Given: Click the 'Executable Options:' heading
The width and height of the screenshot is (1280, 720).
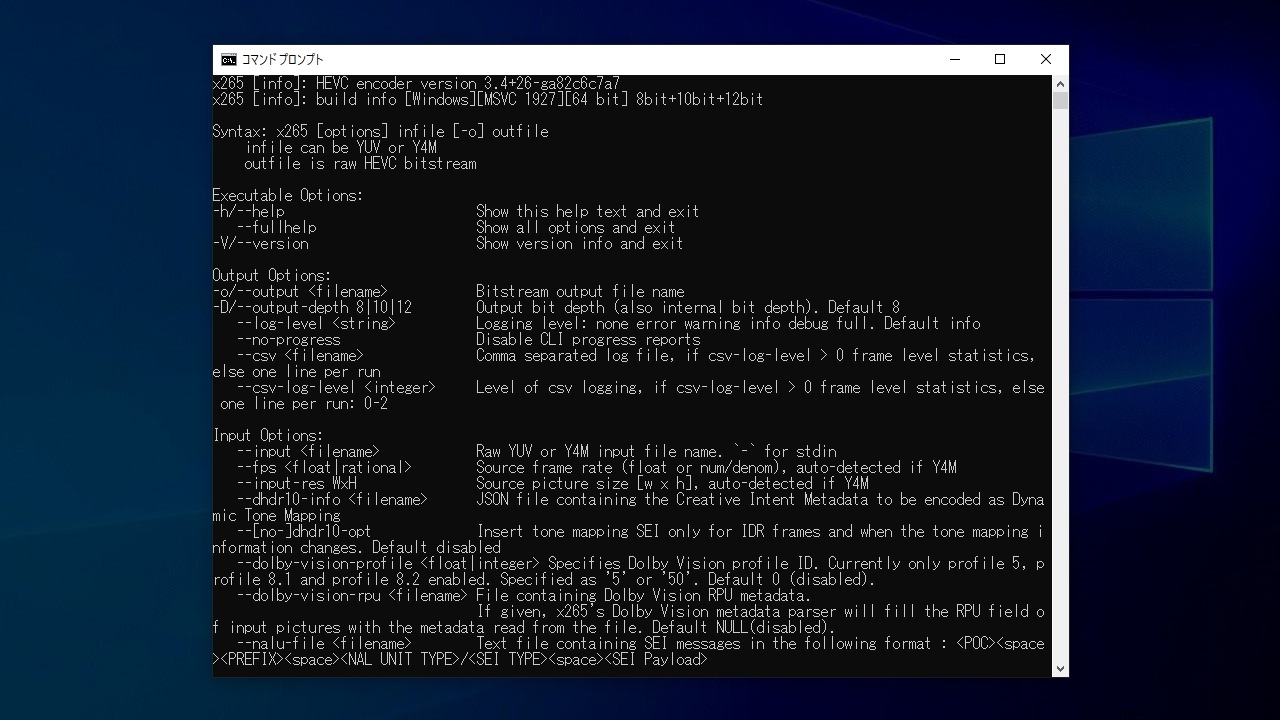Looking at the screenshot, I should point(288,196).
